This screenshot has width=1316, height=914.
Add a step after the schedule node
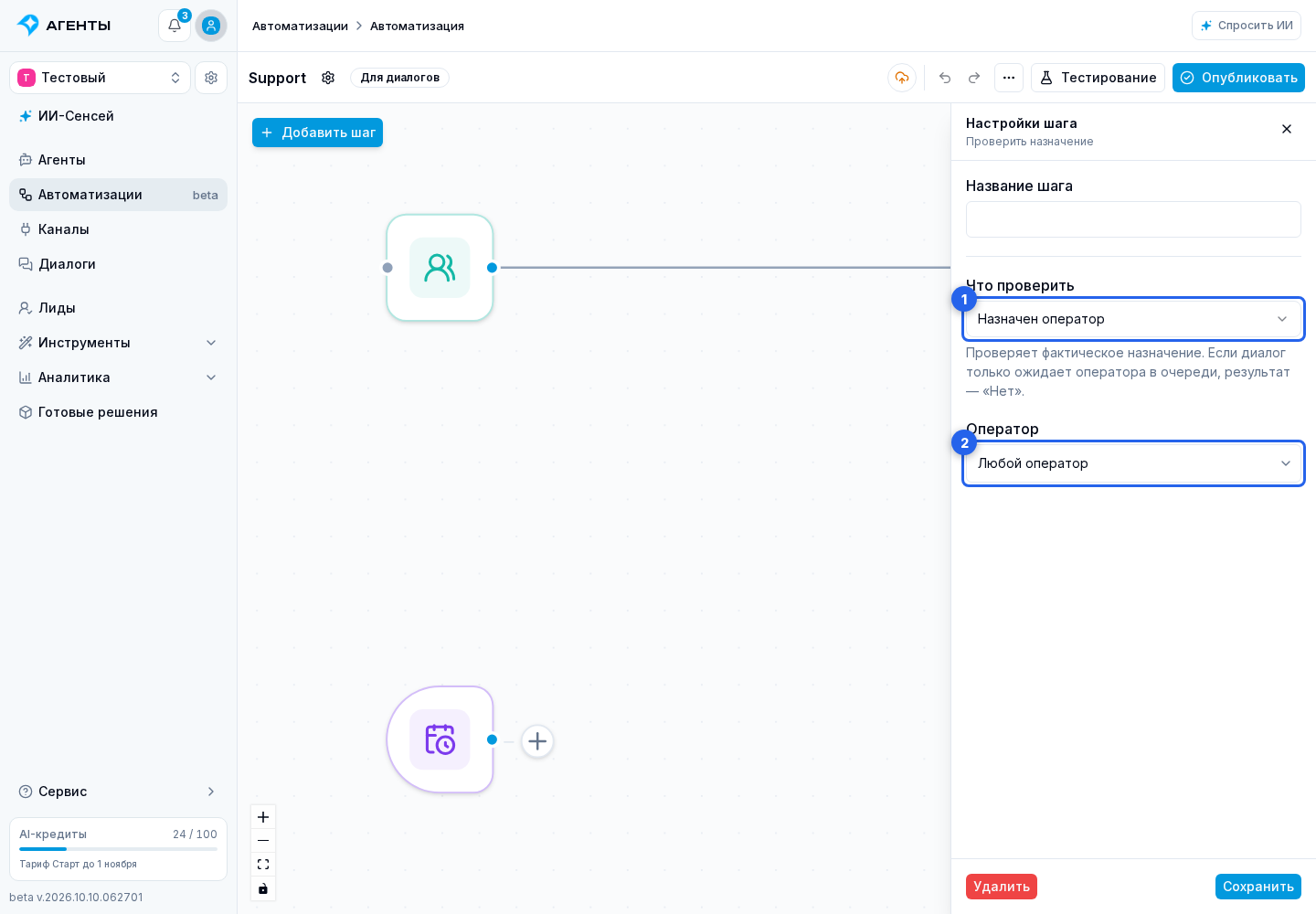tap(537, 741)
